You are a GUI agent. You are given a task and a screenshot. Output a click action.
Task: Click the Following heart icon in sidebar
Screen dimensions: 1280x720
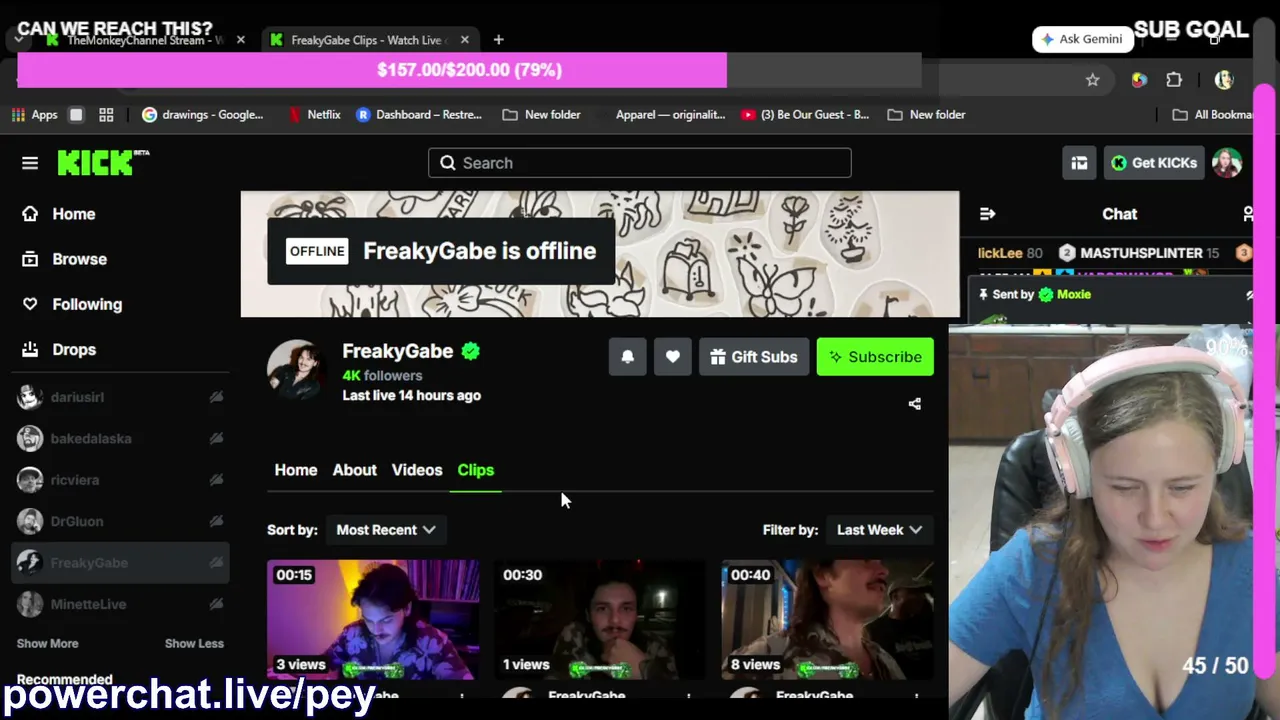(30, 304)
